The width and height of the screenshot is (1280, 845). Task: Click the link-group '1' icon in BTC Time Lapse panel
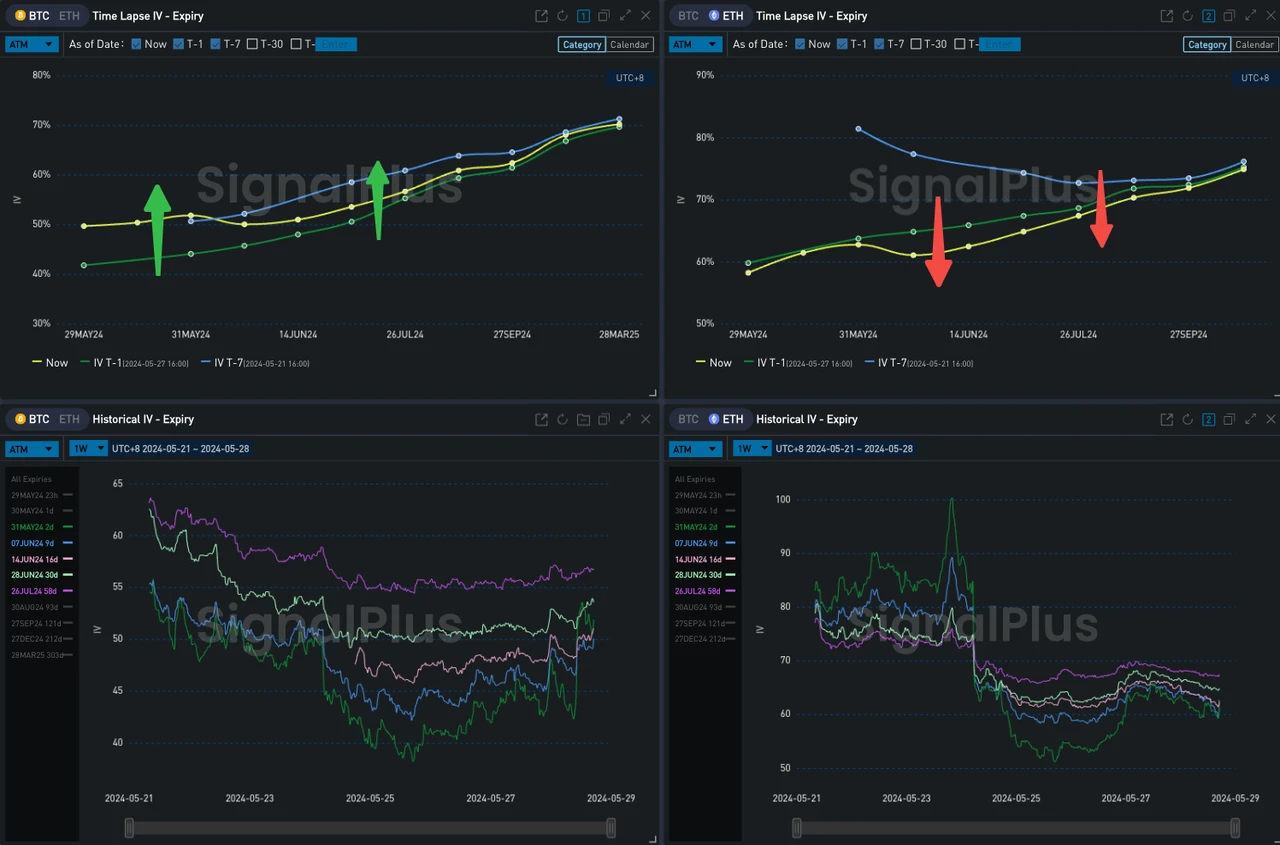click(x=583, y=16)
